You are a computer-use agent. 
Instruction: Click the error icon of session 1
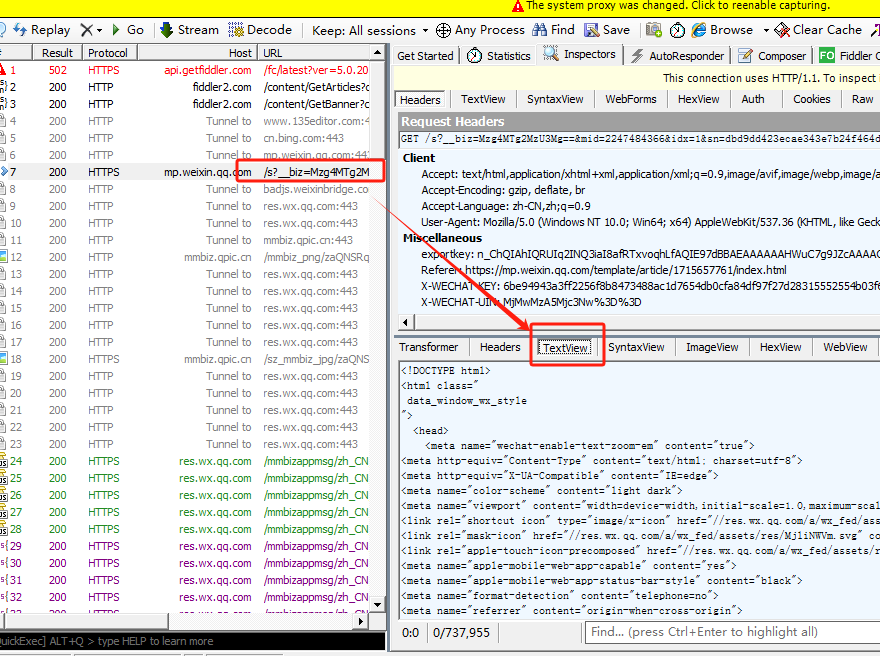point(3,70)
